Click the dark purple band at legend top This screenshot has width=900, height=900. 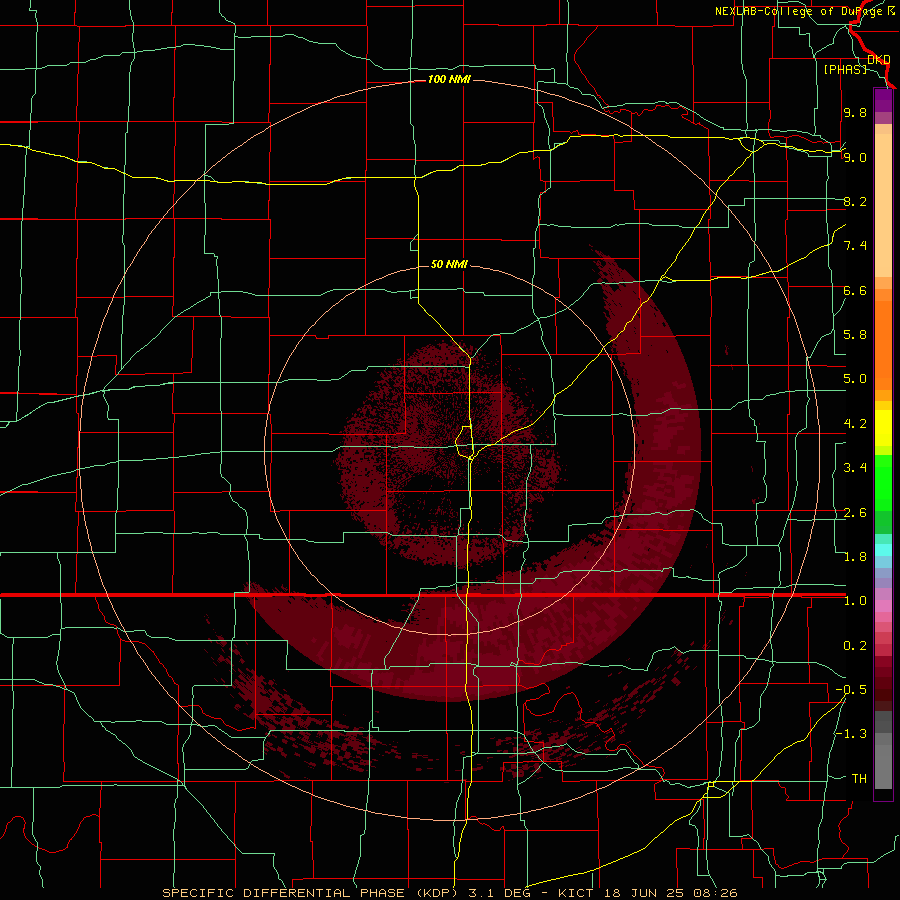coord(883,100)
